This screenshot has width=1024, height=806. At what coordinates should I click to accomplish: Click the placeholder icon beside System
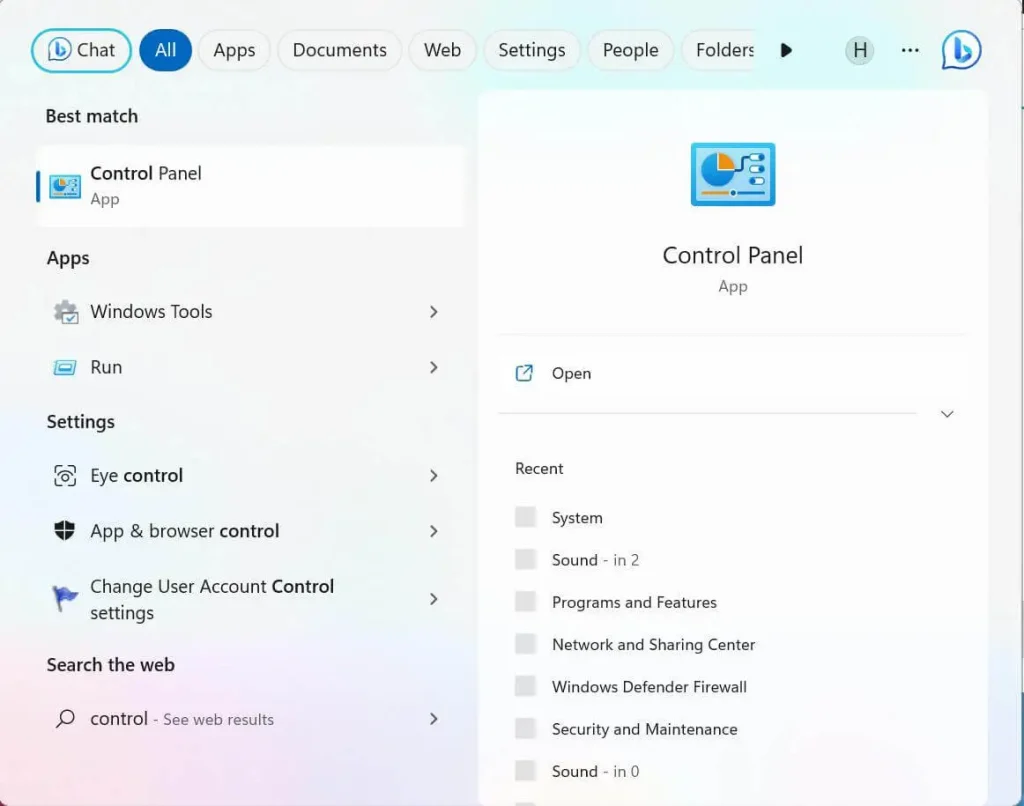[x=525, y=517]
